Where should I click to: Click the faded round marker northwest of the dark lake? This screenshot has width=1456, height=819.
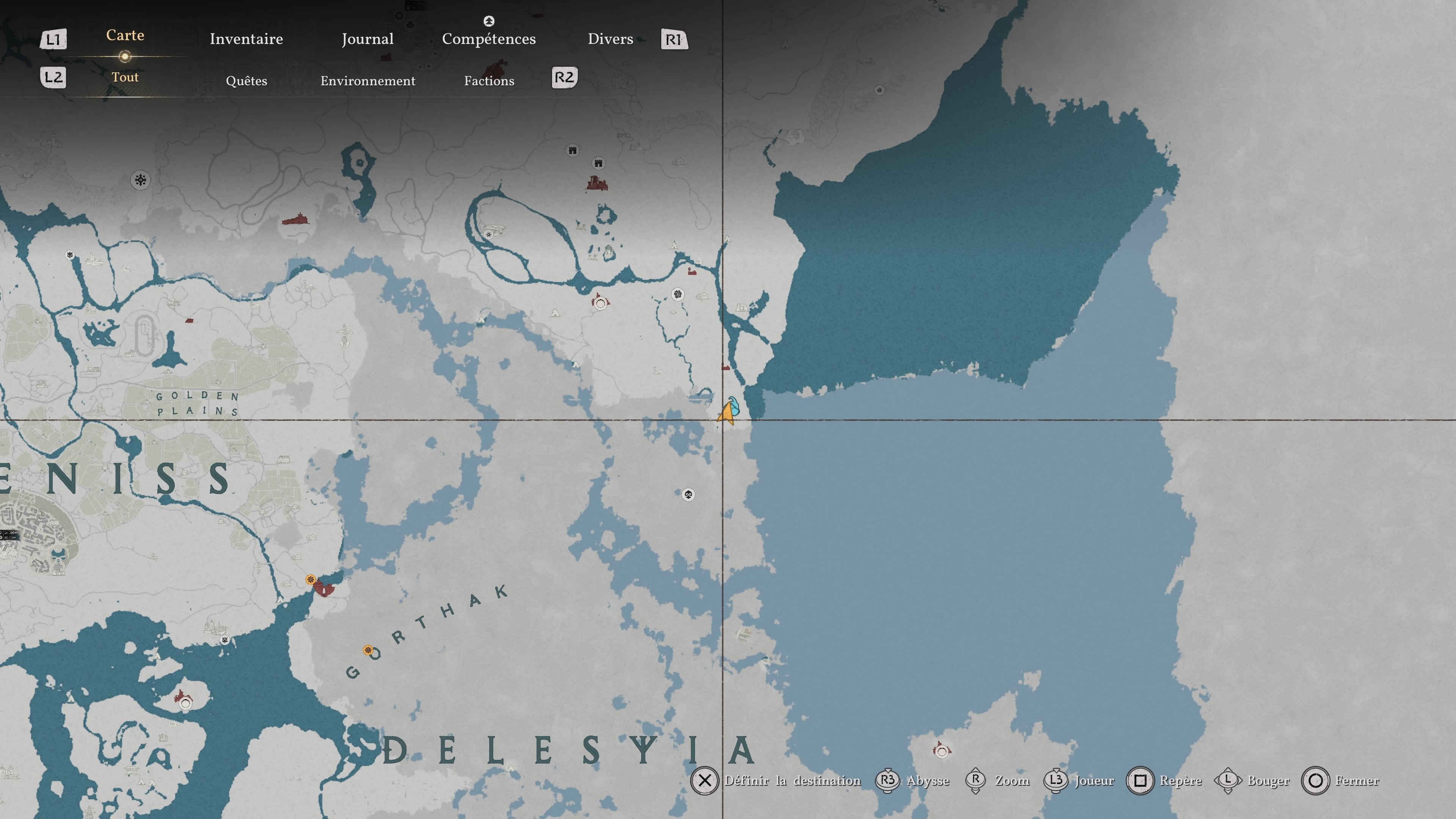(x=879, y=90)
